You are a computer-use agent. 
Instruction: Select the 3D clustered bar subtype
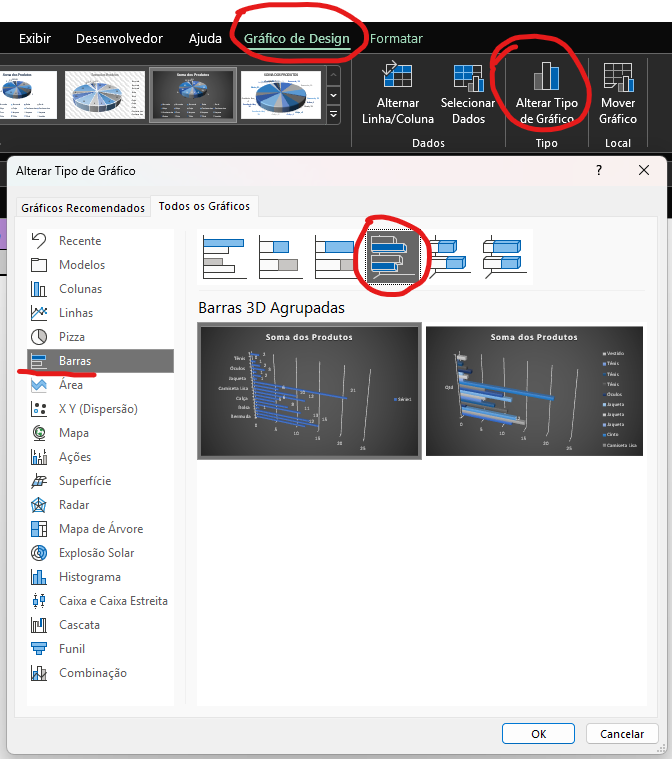[393, 257]
